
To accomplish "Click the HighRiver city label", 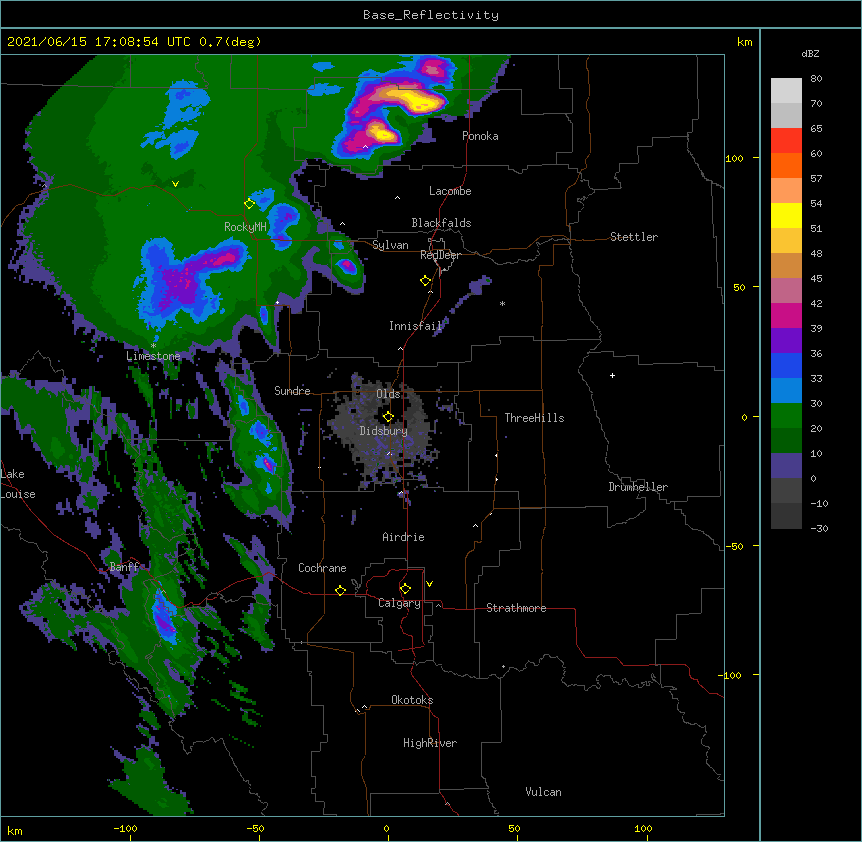I will [x=430, y=743].
